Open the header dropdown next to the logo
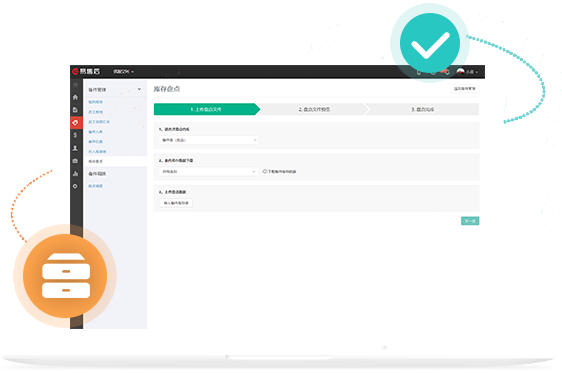Image resolution: width=562 pixels, height=373 pixels. (x=124, y=72)
